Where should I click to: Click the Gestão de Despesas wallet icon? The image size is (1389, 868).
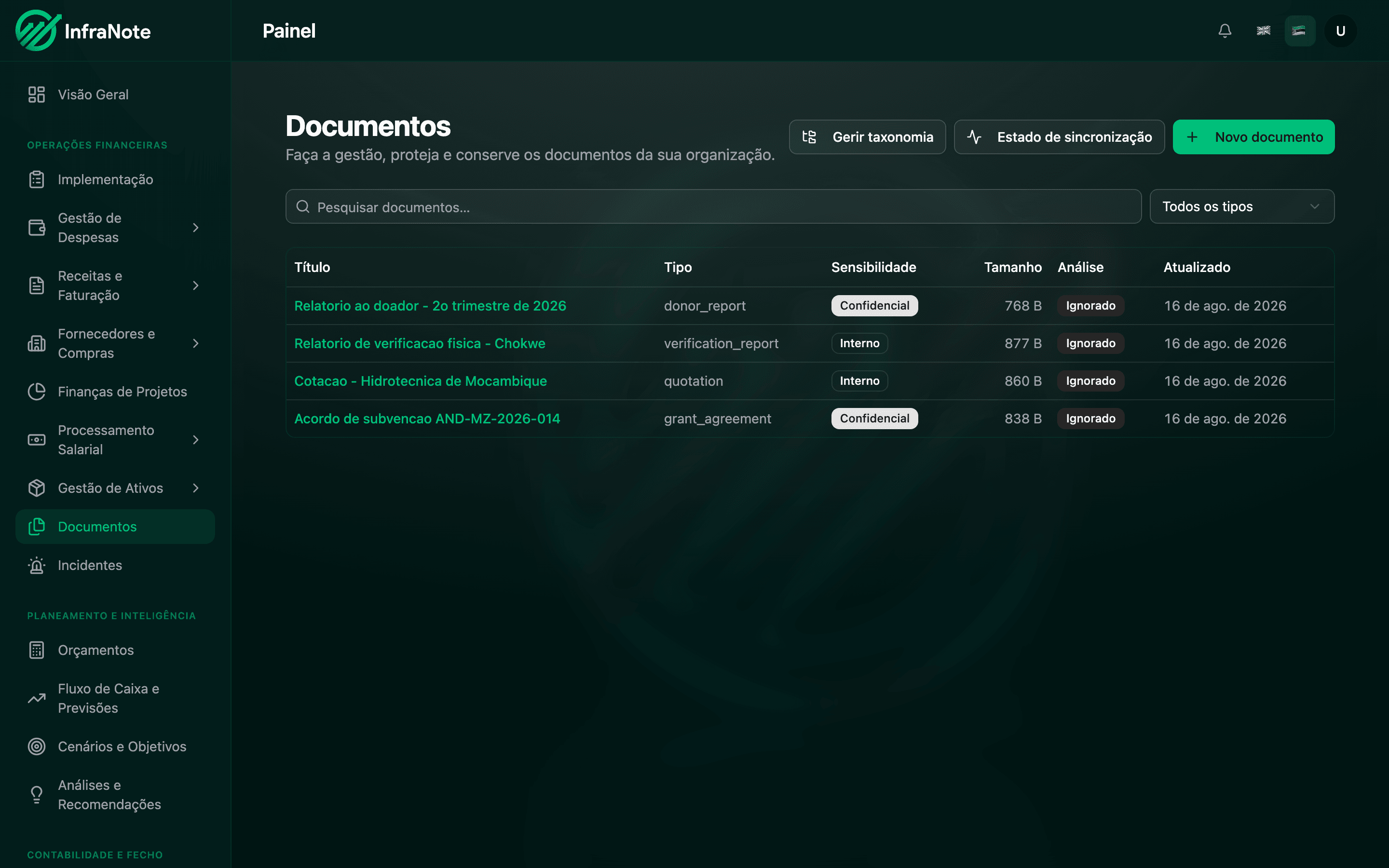pyautogui.click(x=37, y=227)
